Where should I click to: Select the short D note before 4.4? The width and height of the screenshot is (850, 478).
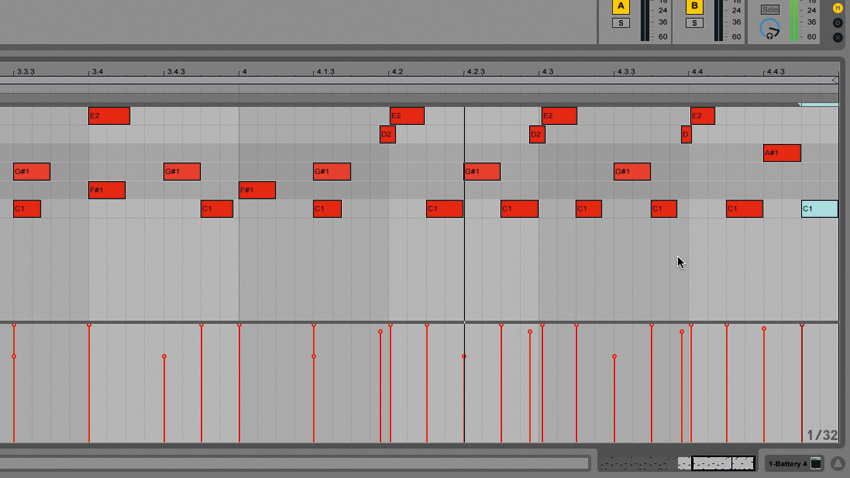pyautogui.click(x=686, y=134)
